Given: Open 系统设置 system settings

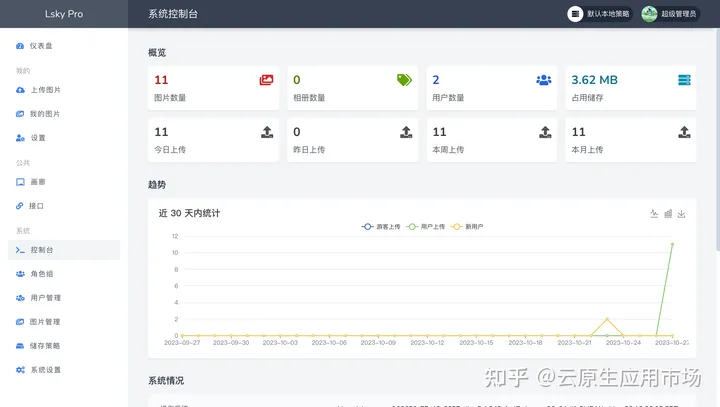Looking at the screenshot, I should 64,370.
